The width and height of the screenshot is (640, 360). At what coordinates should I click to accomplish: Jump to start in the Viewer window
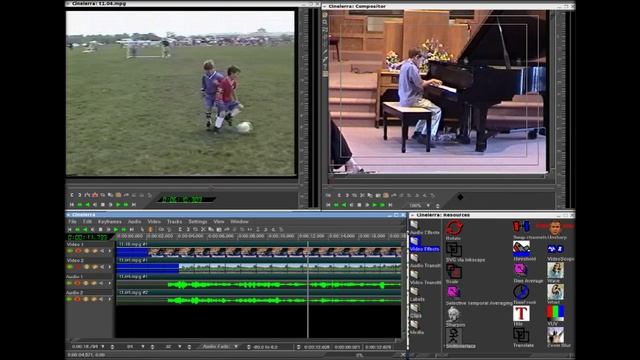click(72, 204)
